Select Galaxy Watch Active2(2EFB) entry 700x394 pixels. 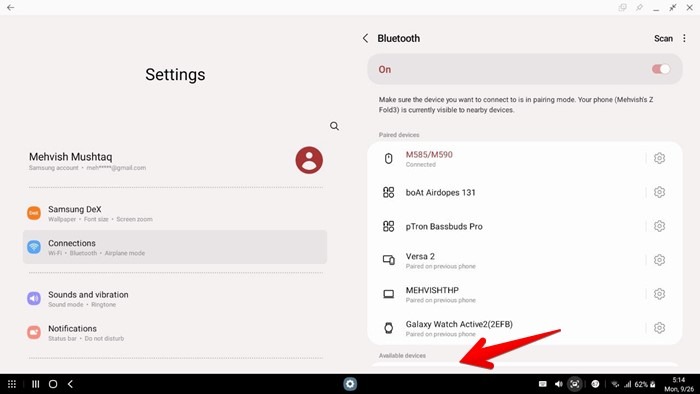point(507,328)
